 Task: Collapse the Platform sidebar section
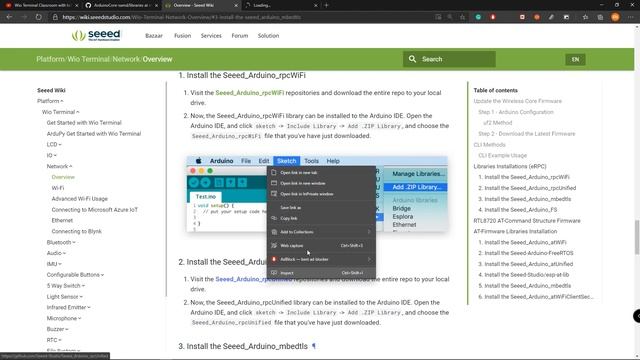coord(50,101)
